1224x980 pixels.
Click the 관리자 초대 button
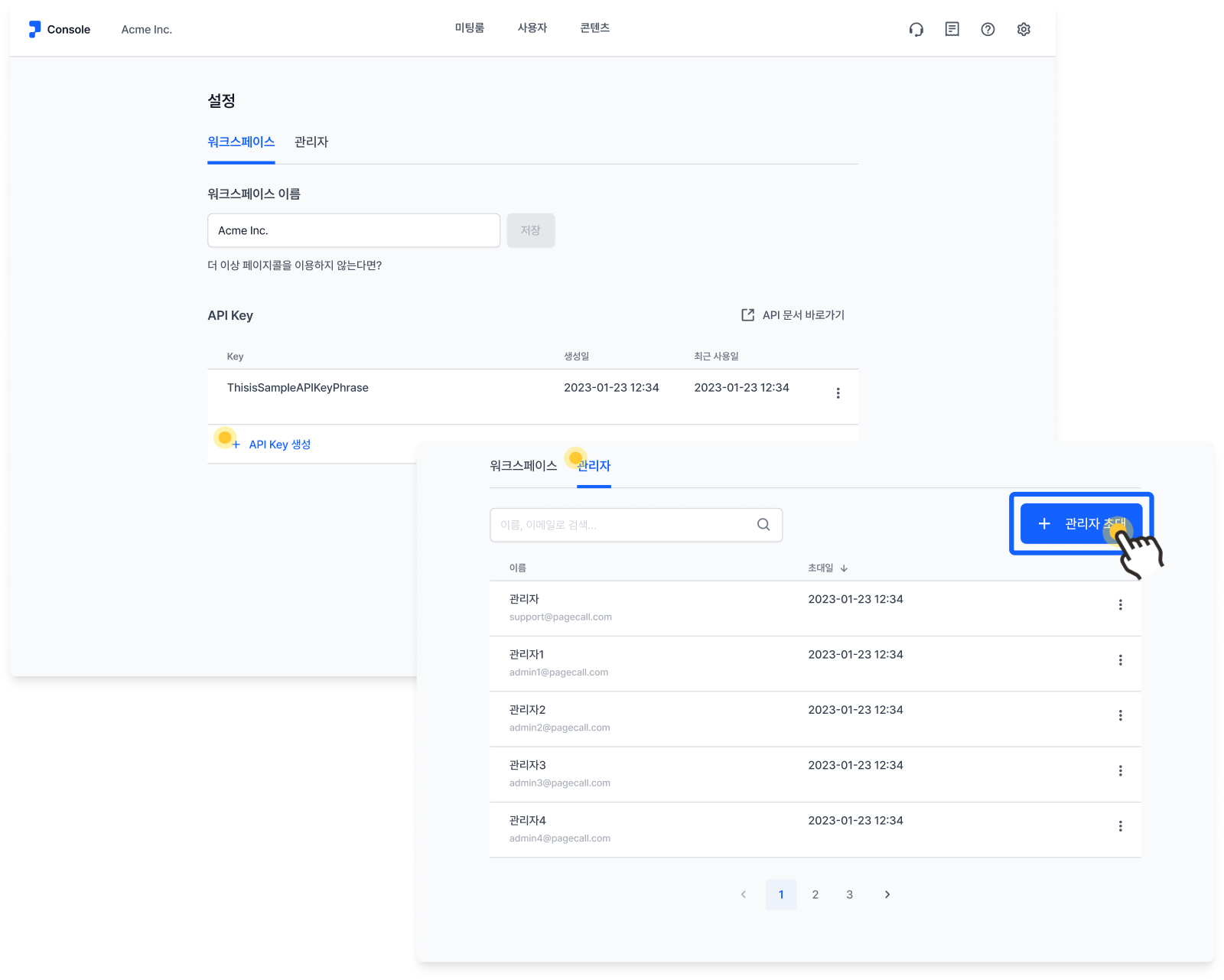tap(1081, 524)
